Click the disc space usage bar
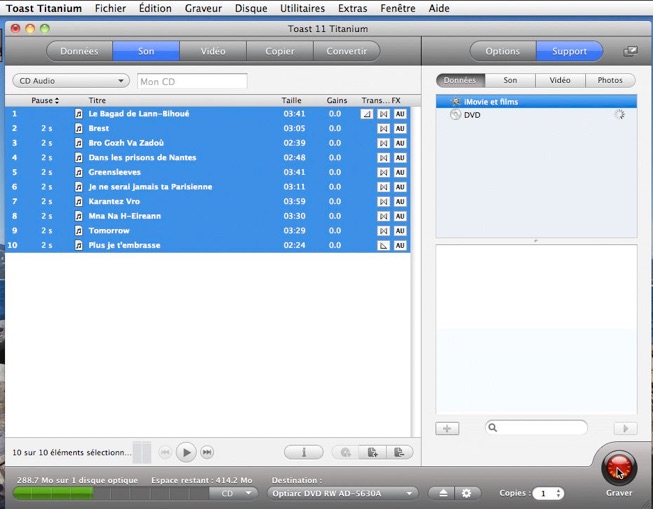Screen dimensions: 653x509 tap(111, 493)
